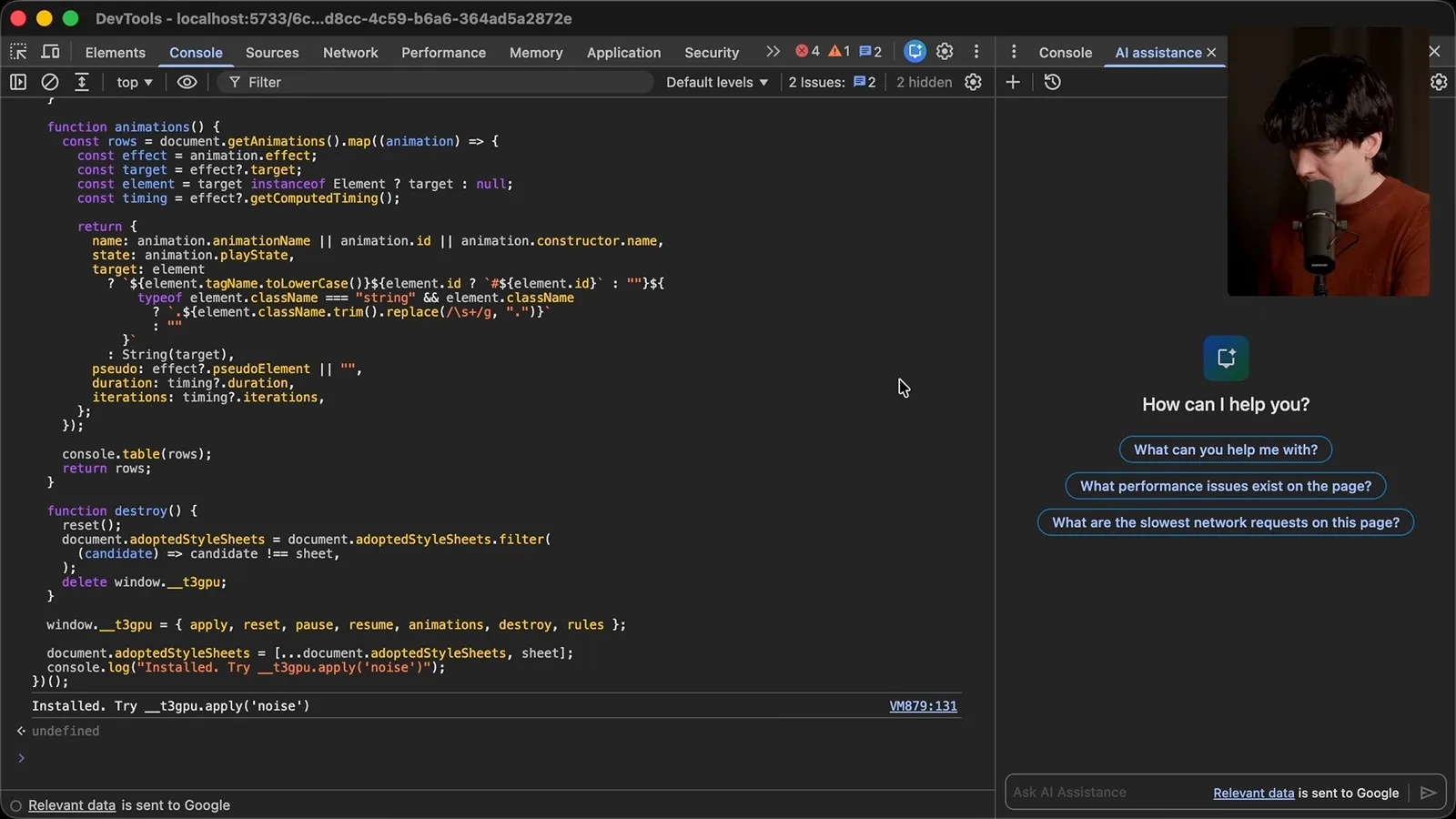Select Console tab in the right drawer
The width and height of the screenshot is (1456, 819).
1066,53
